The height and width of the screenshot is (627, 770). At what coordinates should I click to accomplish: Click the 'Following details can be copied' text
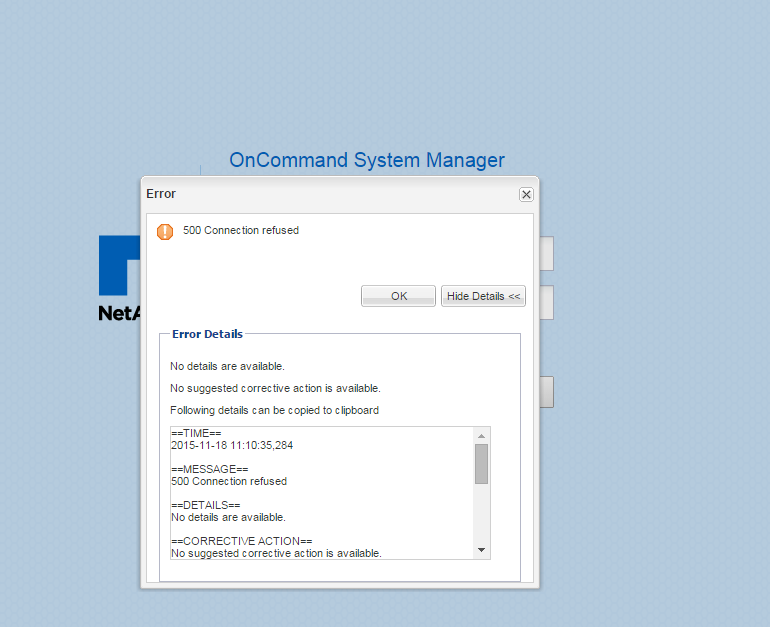coord(274,410)
